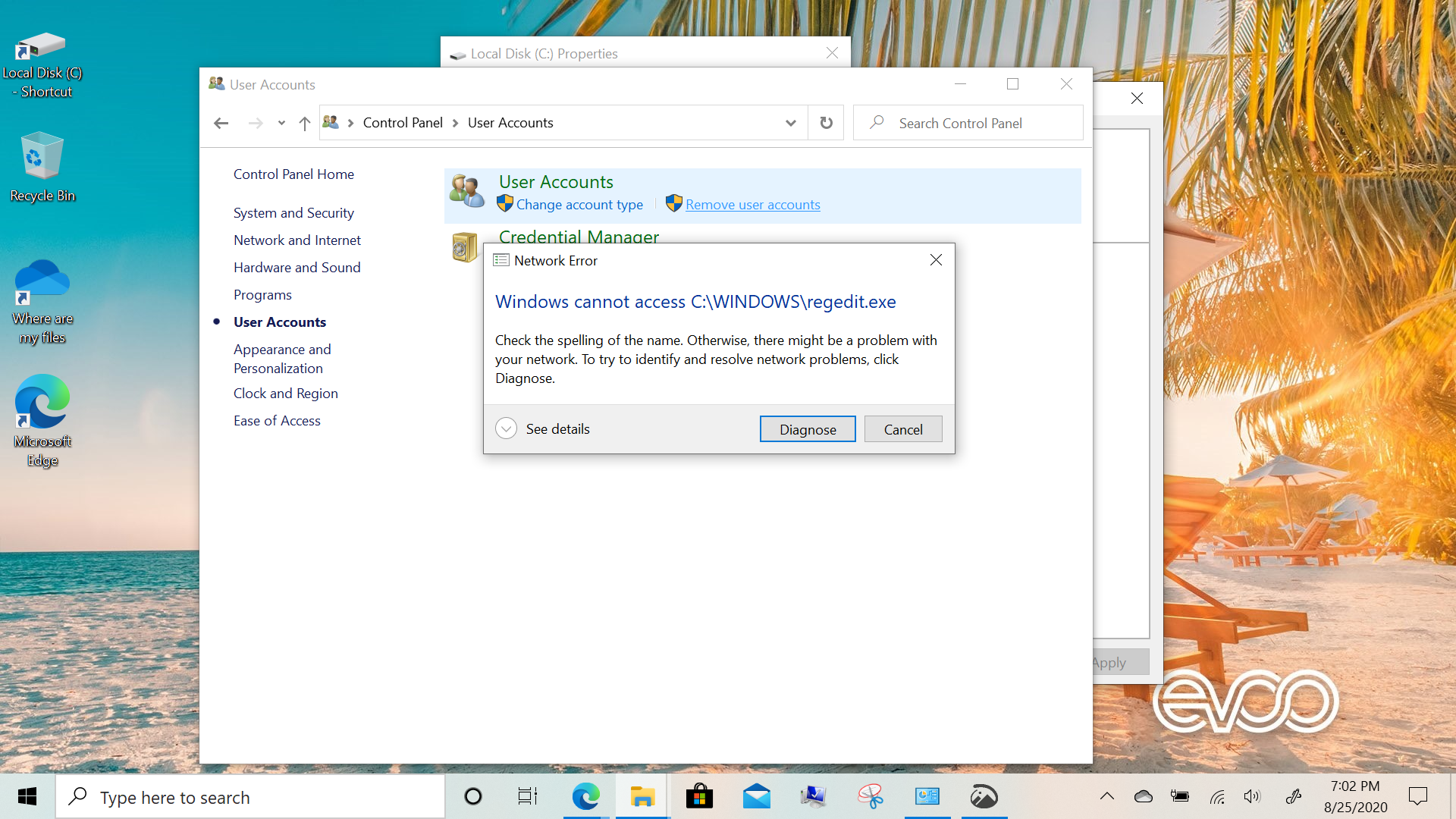Open Clock and Region category
The image size is (1456, 819).
[x=286, y=394]
